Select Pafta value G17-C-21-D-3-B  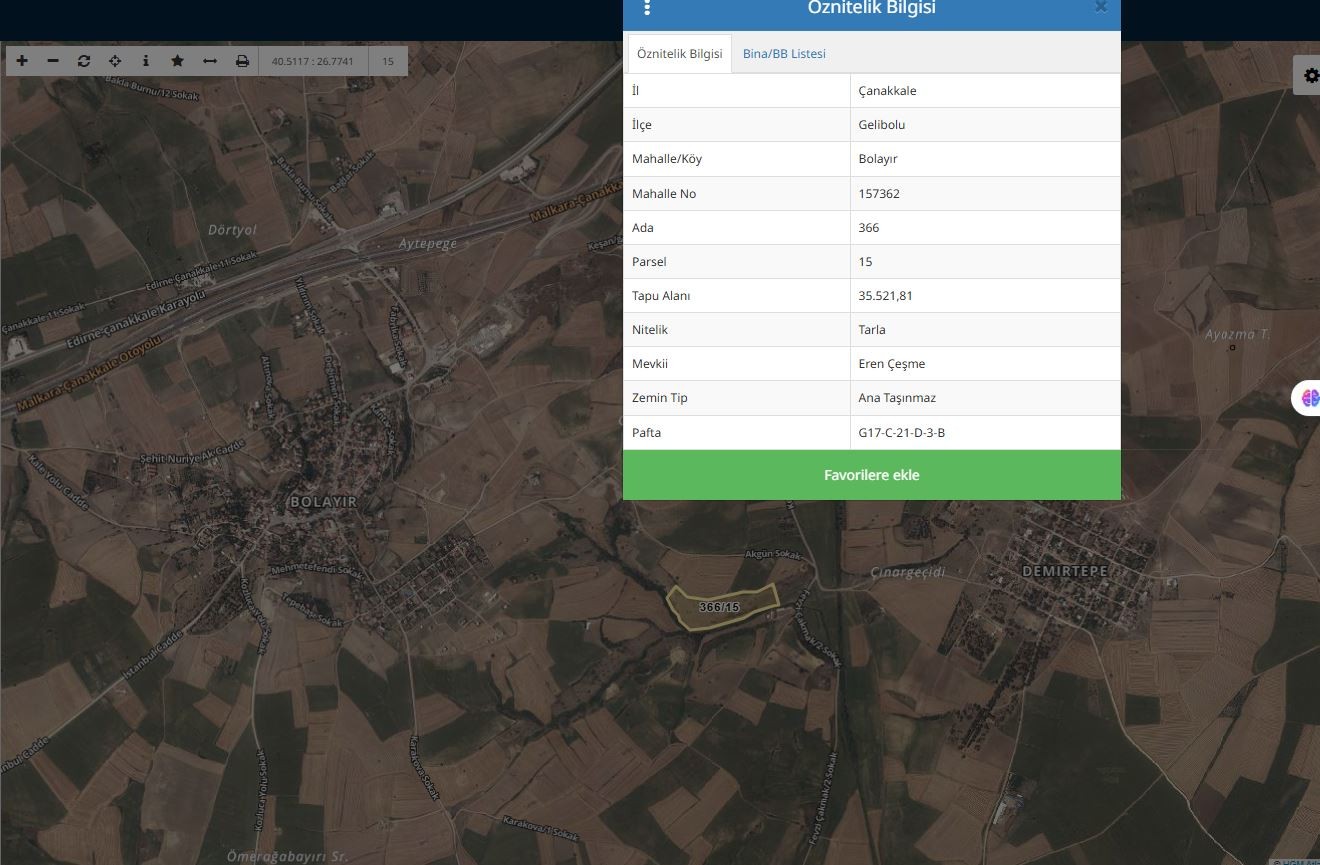click(985, 432)
